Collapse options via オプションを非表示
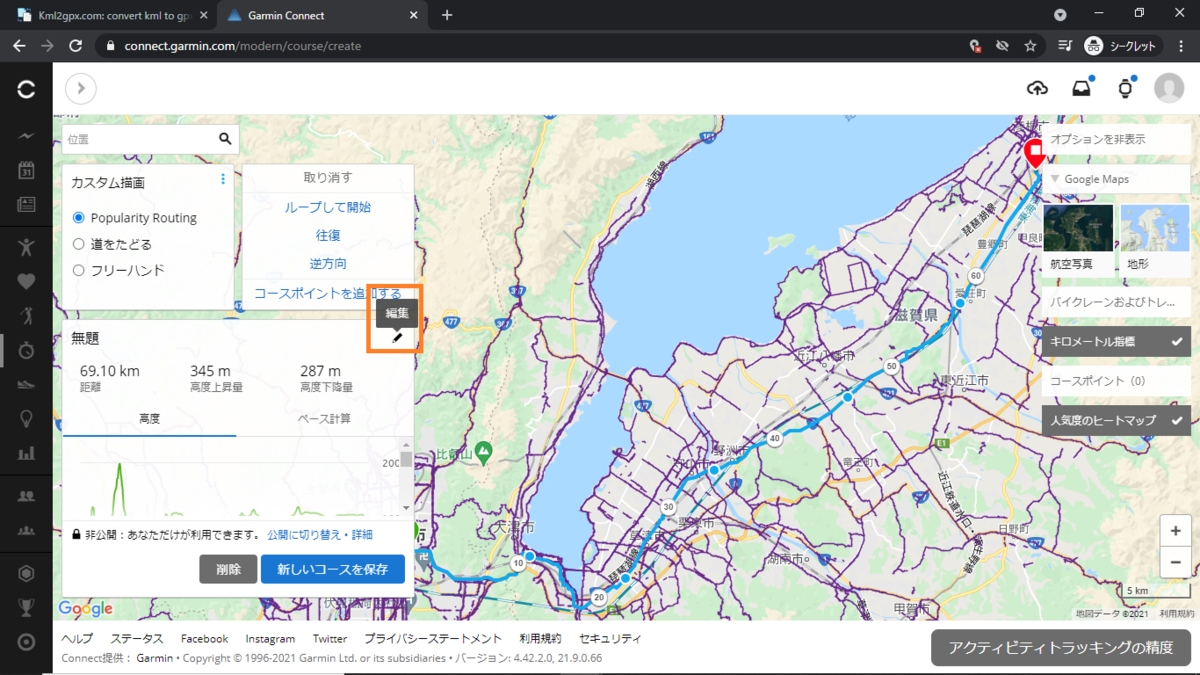This screenshot has width=1200, height=675. tap(1116, 139)
